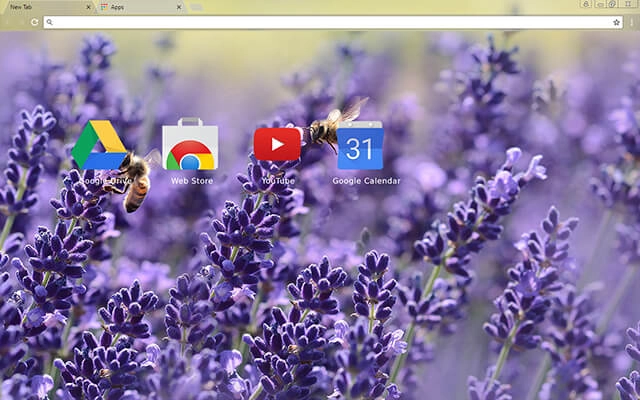
Task: Bookmark this page with the star icon
Action: 616,22
